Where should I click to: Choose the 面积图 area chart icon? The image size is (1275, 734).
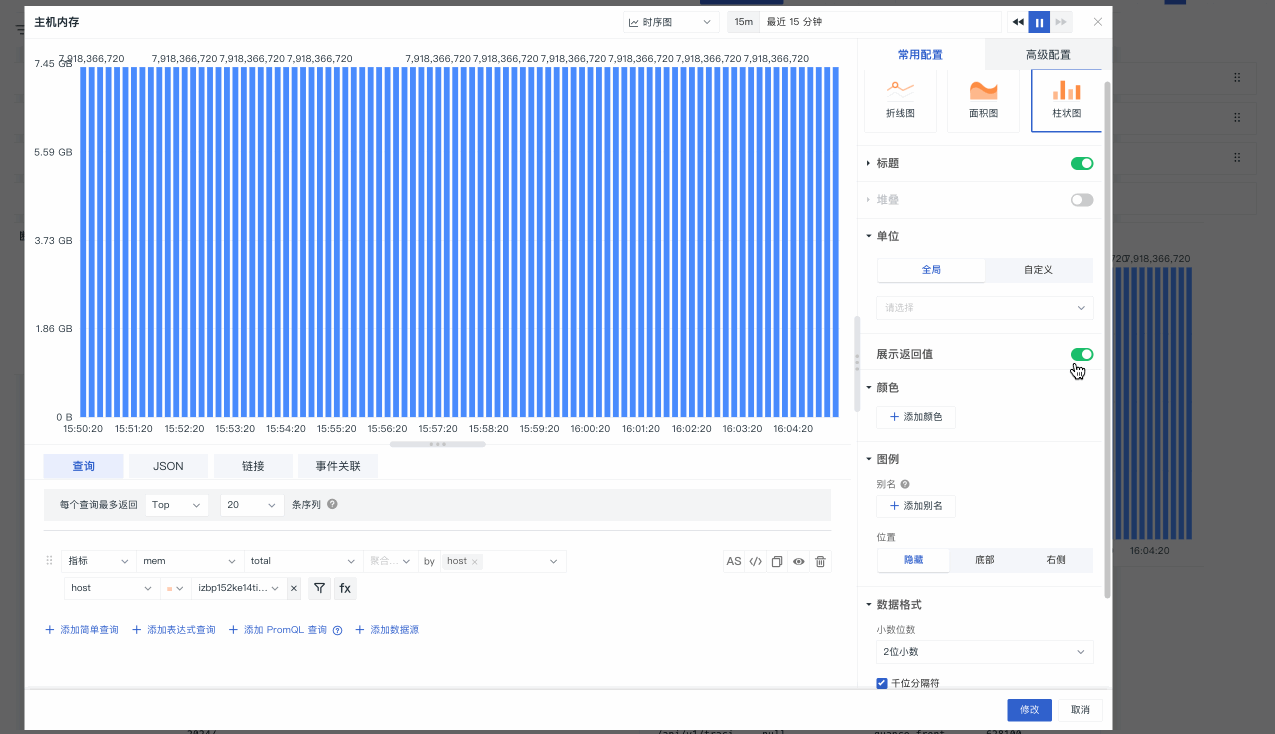click(983, 90)
